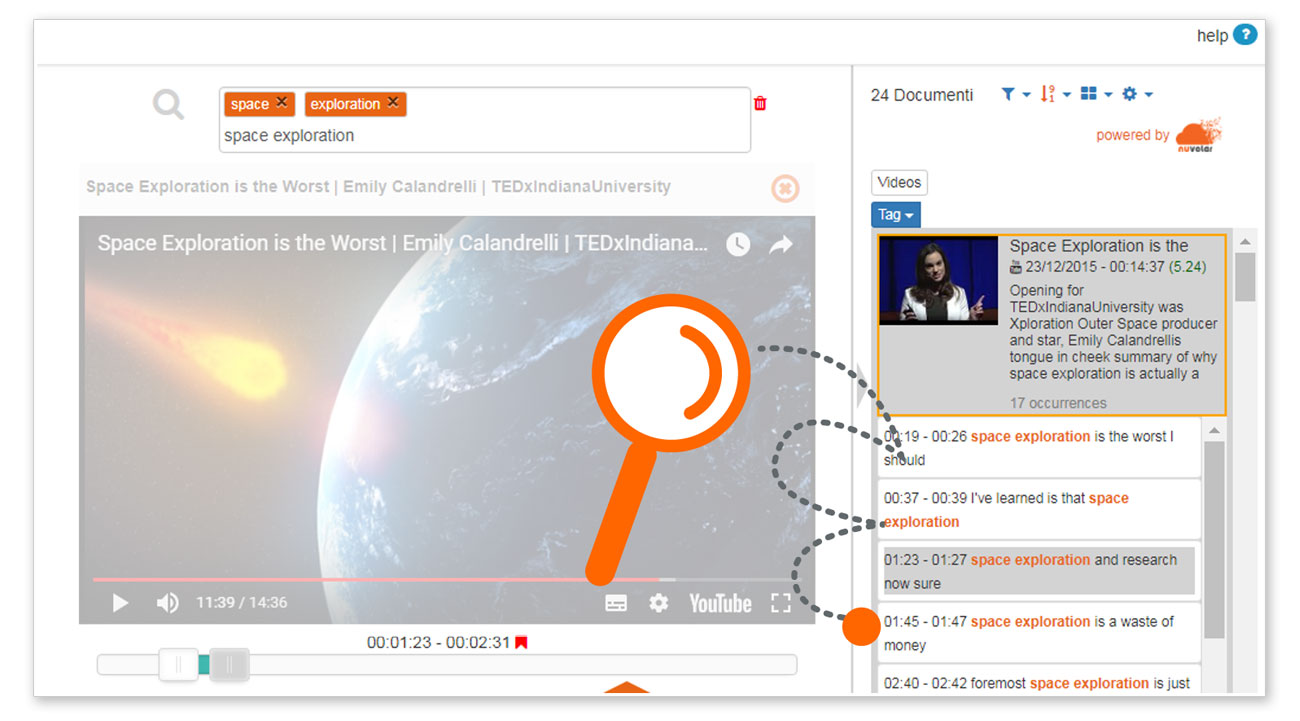Image resolution: width=1300 pixels, height=721 pixels.
Task: Open the settings gear dropdown
Action: (1137, 94)
